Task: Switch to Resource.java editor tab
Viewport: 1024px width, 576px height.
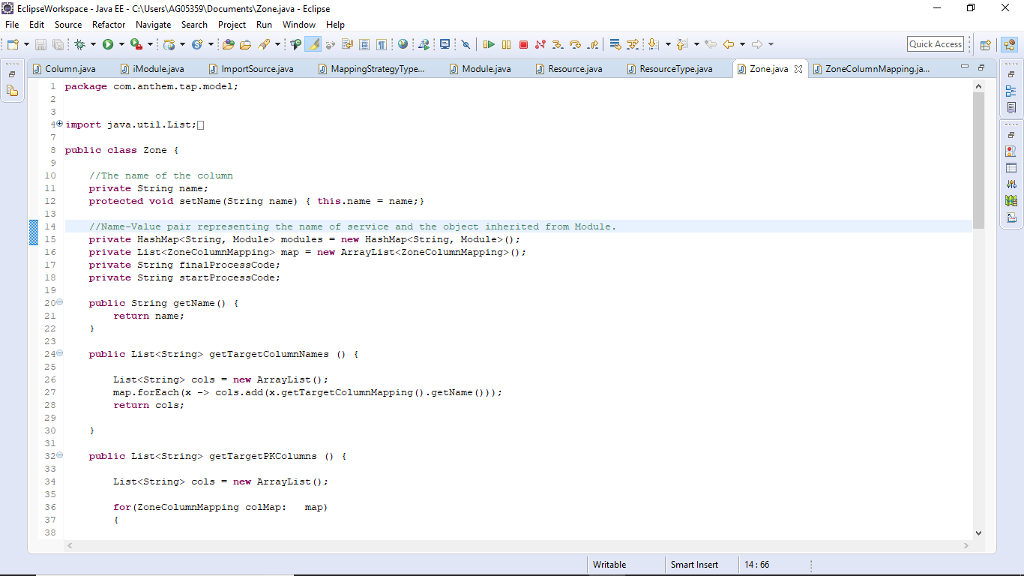Action: pyautogui.click(x=569, y=69)
